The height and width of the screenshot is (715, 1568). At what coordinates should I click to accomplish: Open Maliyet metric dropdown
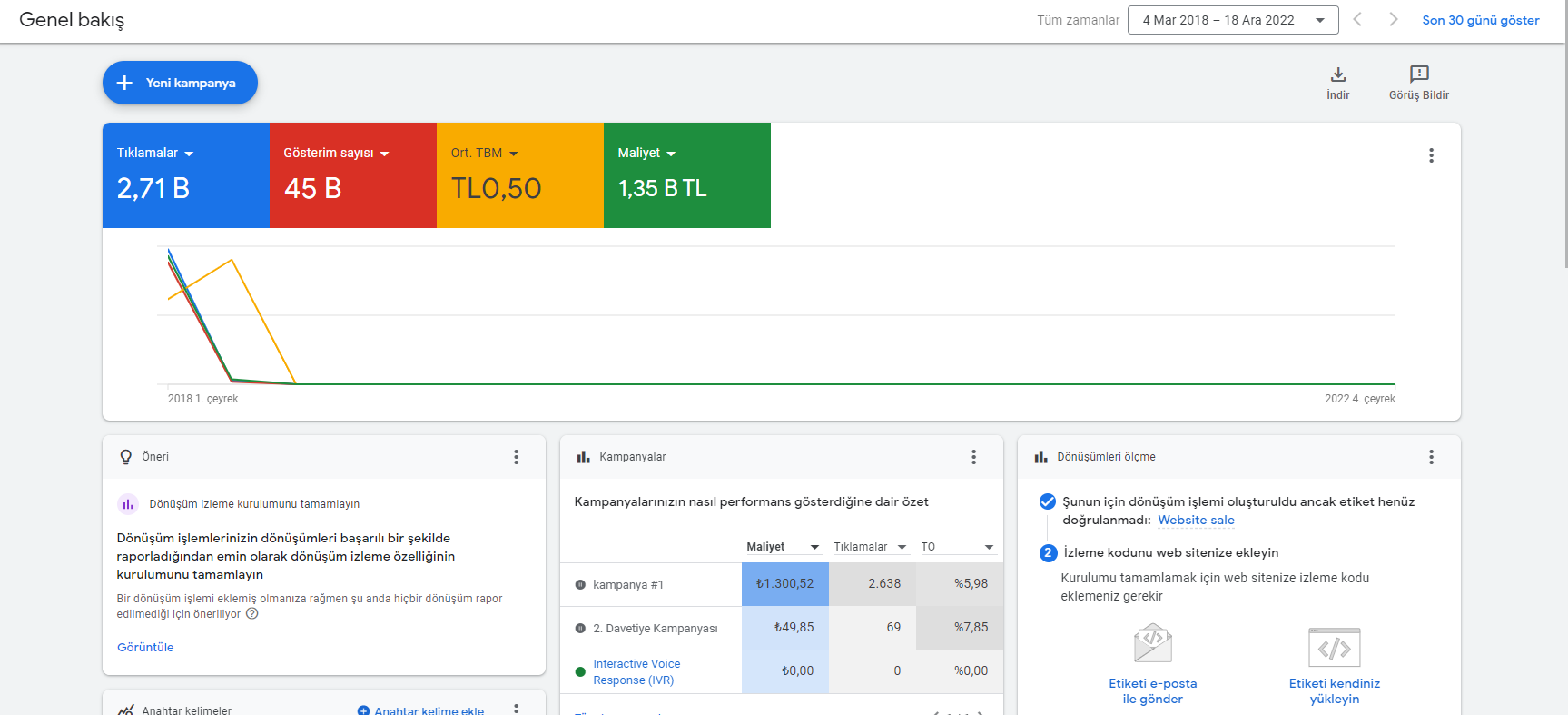(646, 153)
